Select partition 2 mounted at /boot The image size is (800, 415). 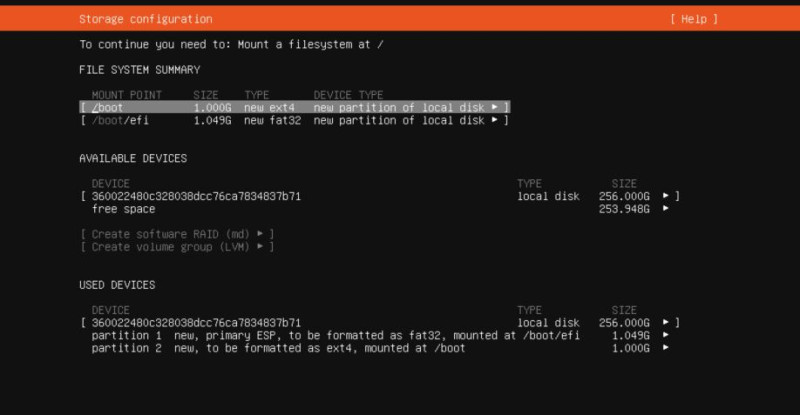click(380, 348)
